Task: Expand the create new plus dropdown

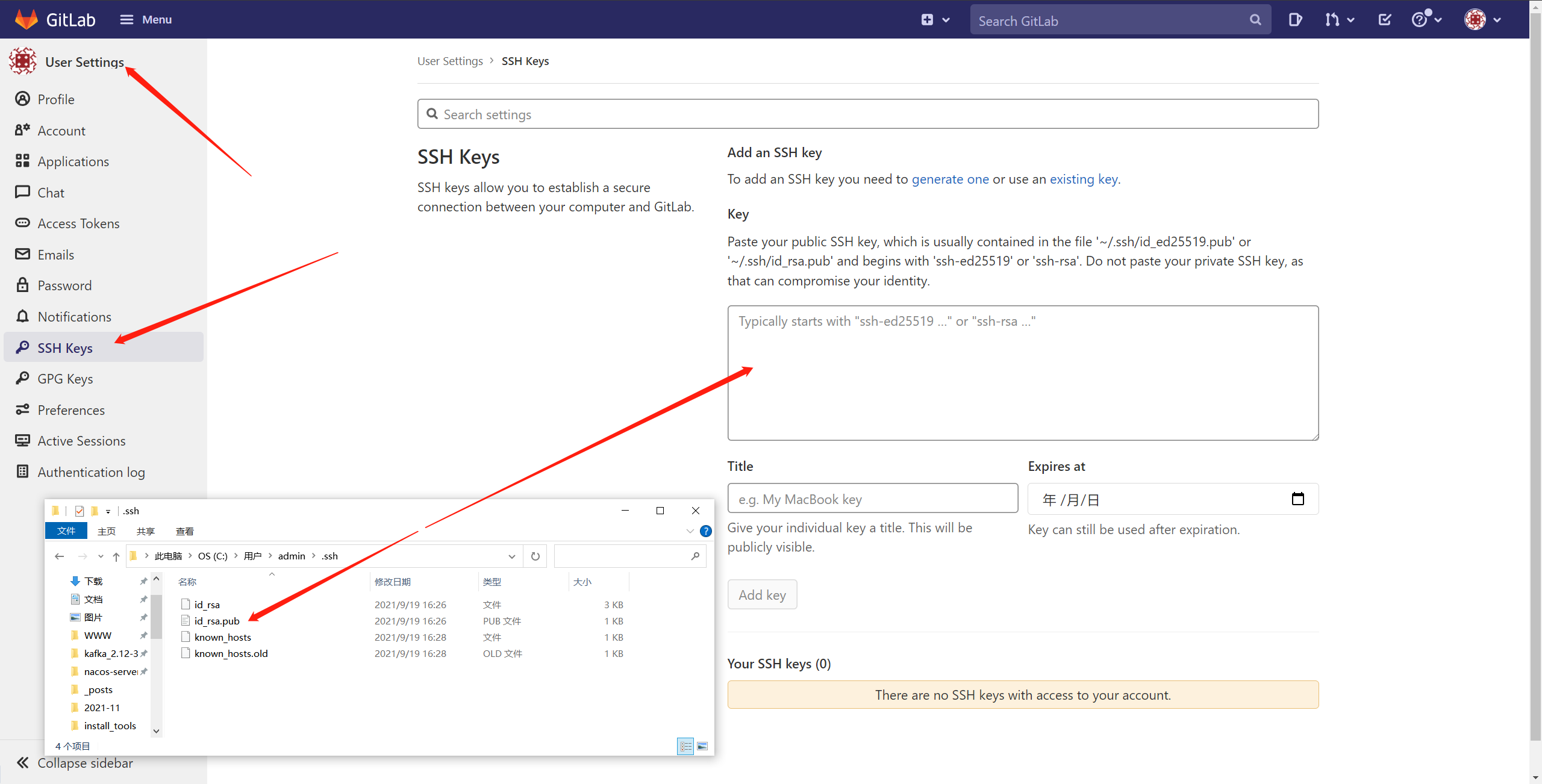Action: click(x=935, y=20)
